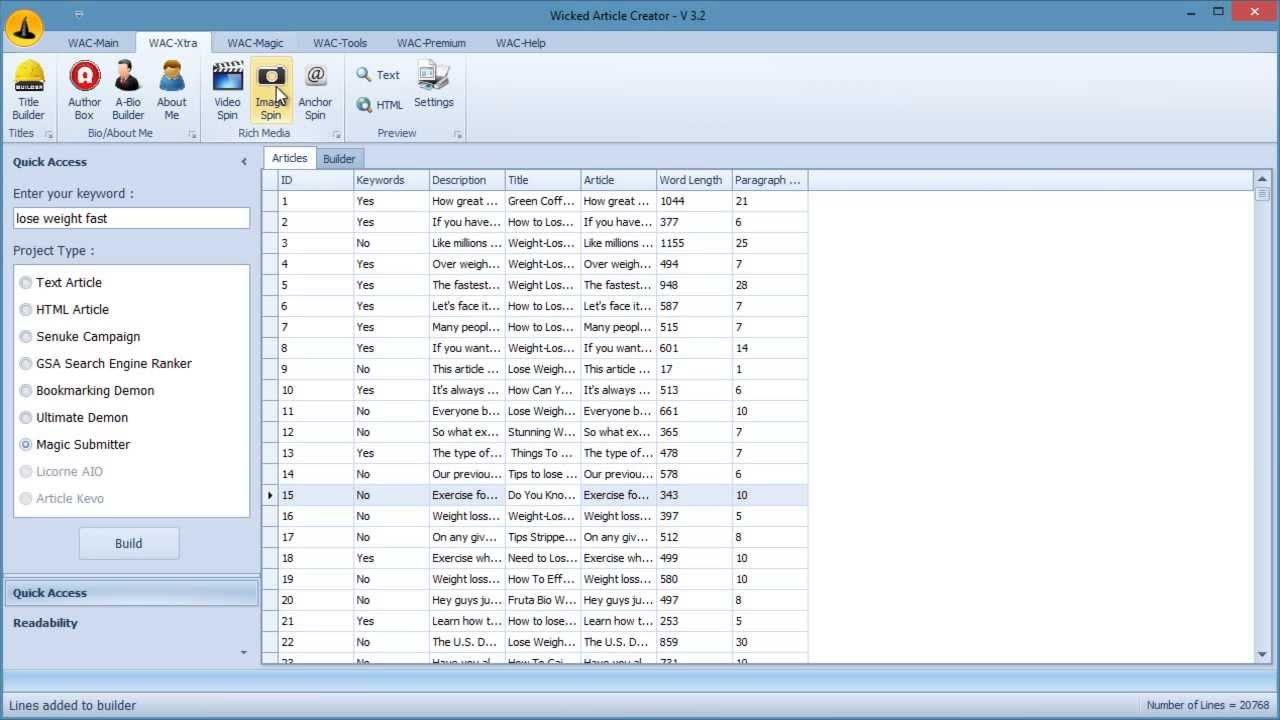This screenshot has width=1280, height=720.
Task: Click the grid scrollbar up arrow
Action: point(1262,179)
